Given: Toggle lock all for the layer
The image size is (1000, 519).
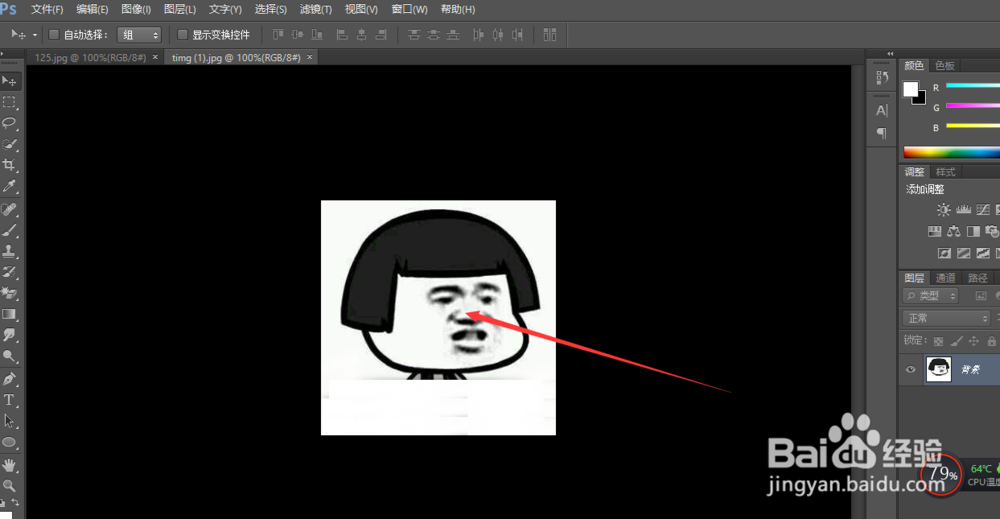Looking at the screenshot, I should [x=992, y=341].
